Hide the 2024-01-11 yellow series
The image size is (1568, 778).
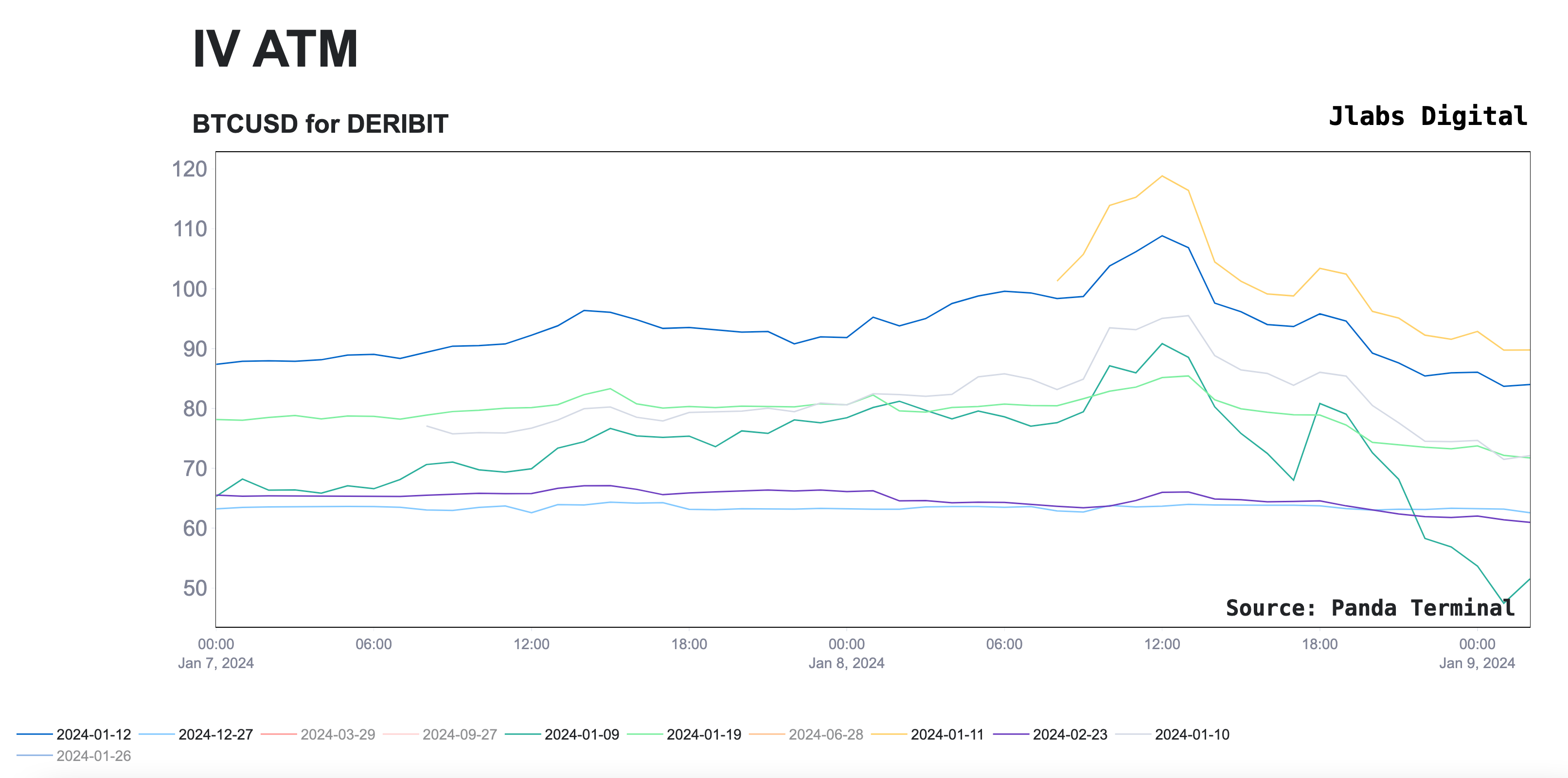click(947, 734)
